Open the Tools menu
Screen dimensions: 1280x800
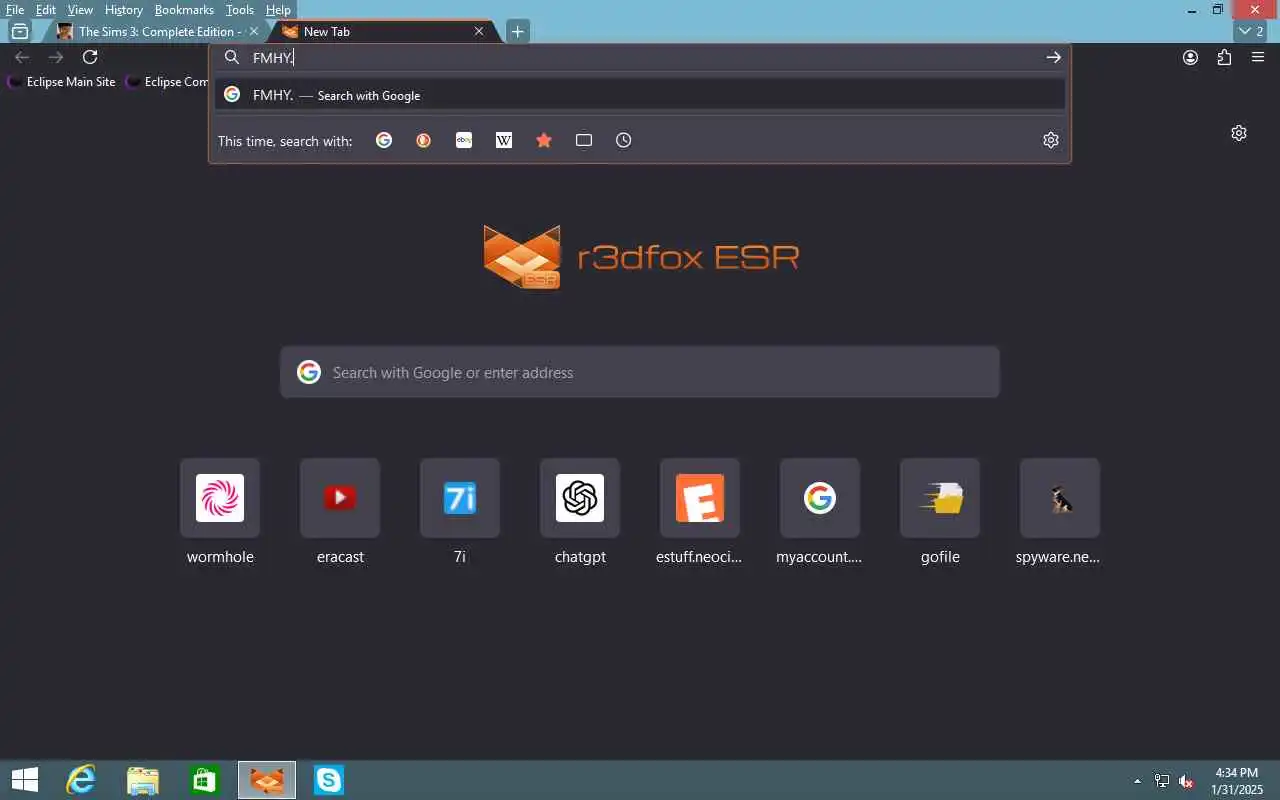tap(240, 9)
